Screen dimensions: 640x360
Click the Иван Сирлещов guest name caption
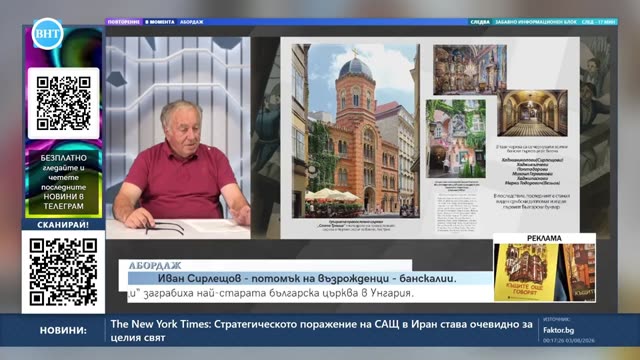[x=307, y=278]
